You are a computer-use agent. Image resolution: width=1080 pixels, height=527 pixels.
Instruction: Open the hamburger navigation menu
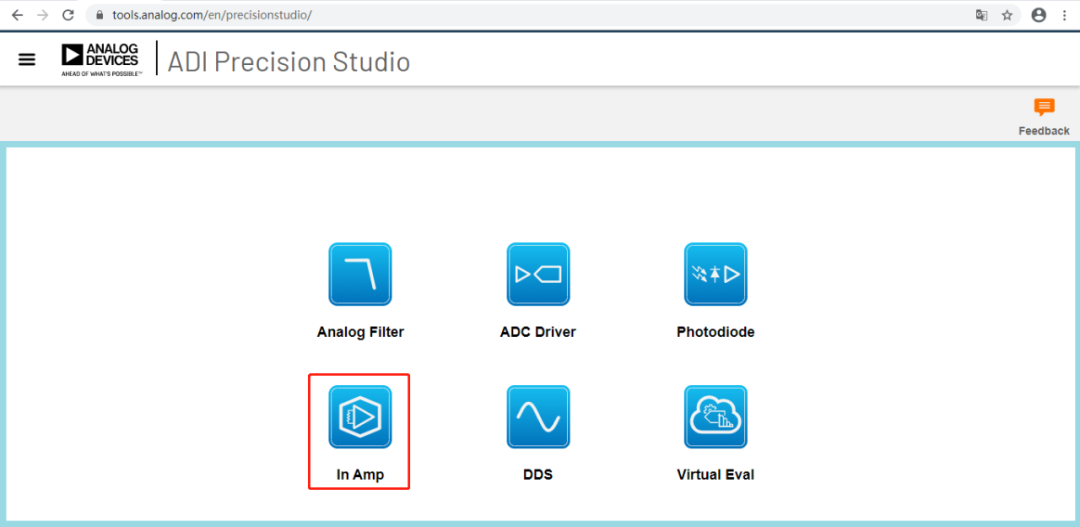click(x=27, y=60)
